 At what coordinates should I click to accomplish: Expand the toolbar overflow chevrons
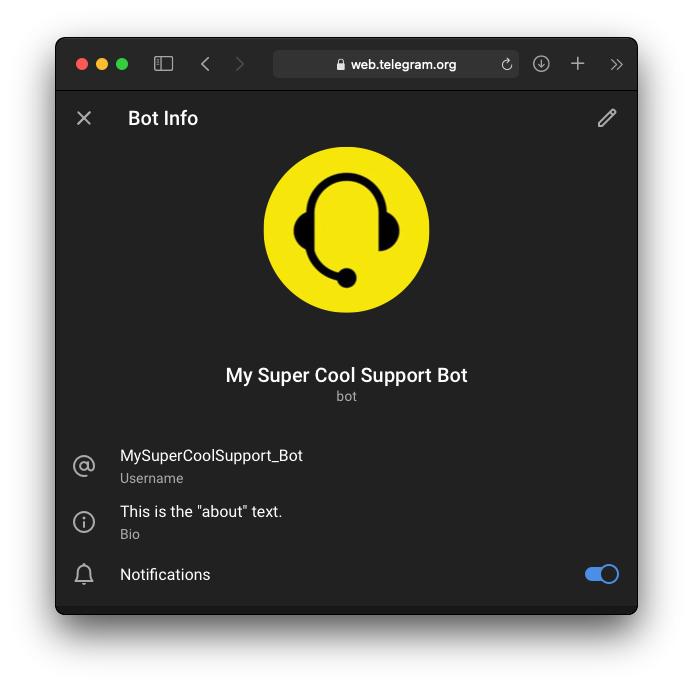[616, 65]
